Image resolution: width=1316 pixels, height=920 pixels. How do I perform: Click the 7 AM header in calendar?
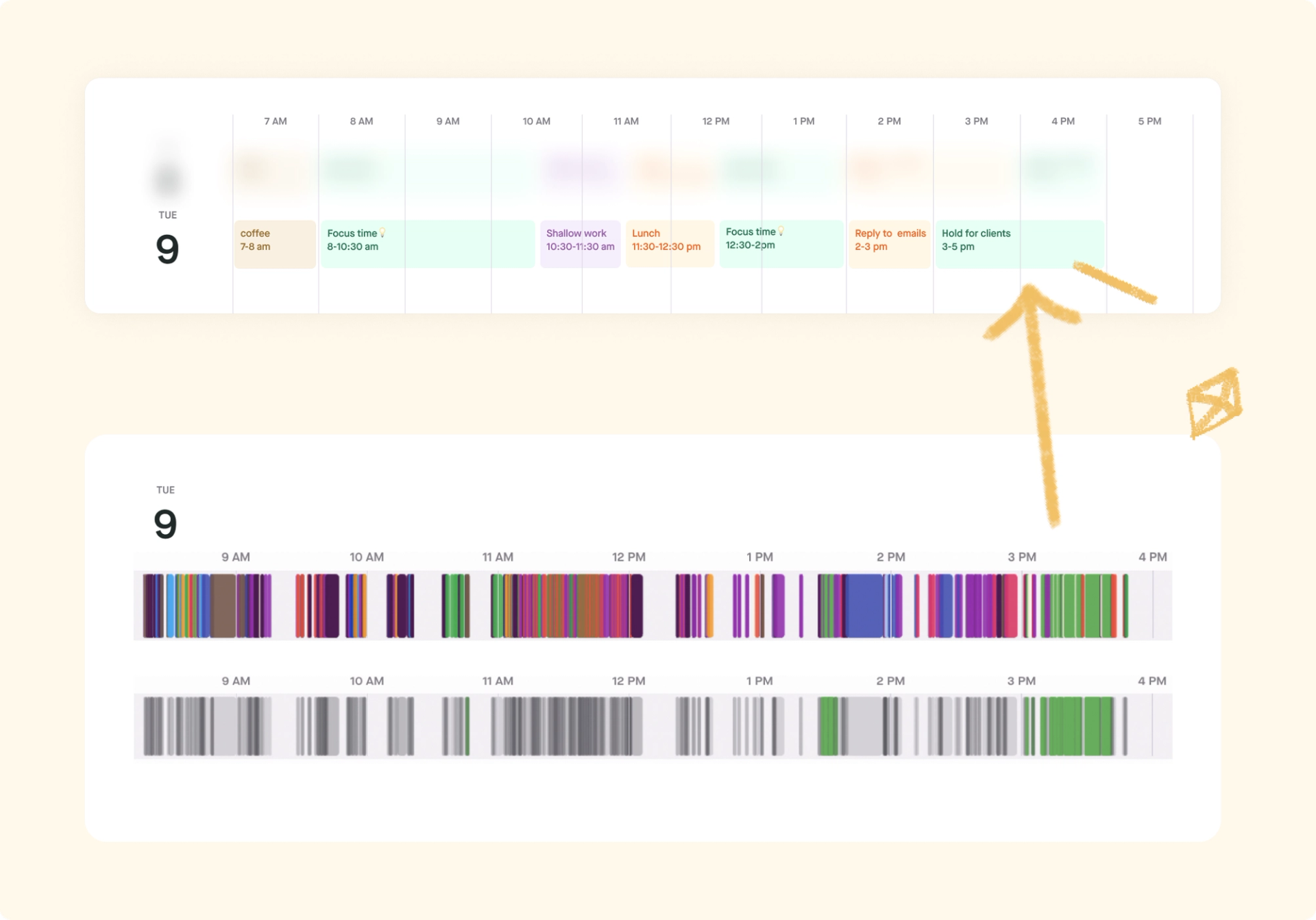pos(276,121)
